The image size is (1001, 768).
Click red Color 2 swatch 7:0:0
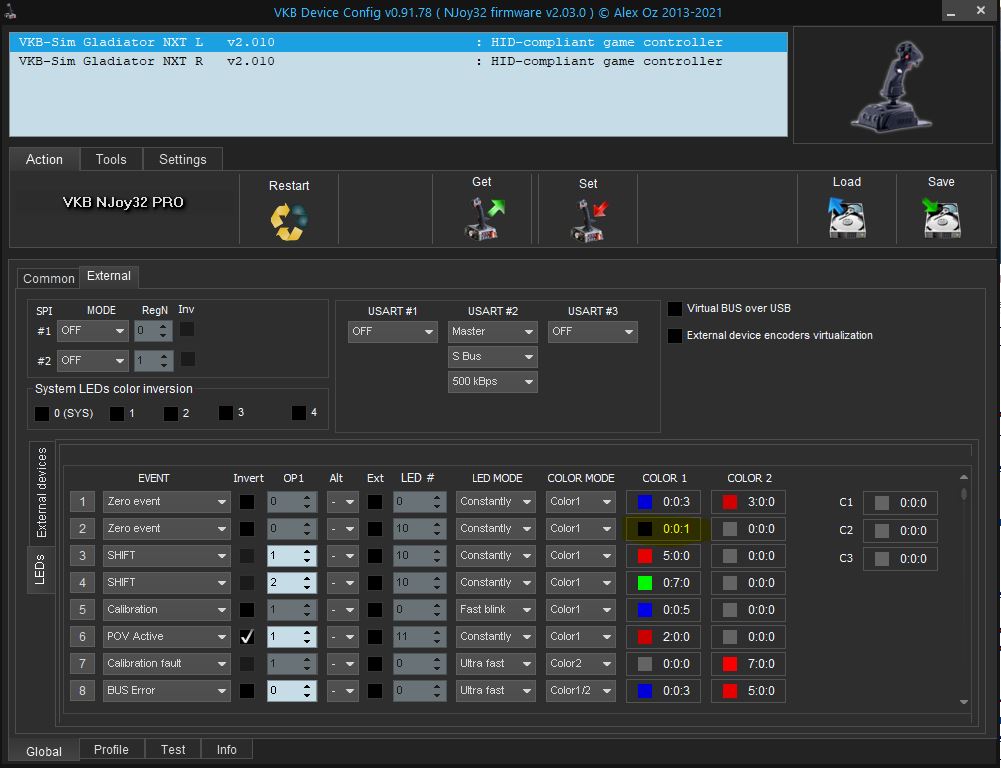[x=730, y=664]
